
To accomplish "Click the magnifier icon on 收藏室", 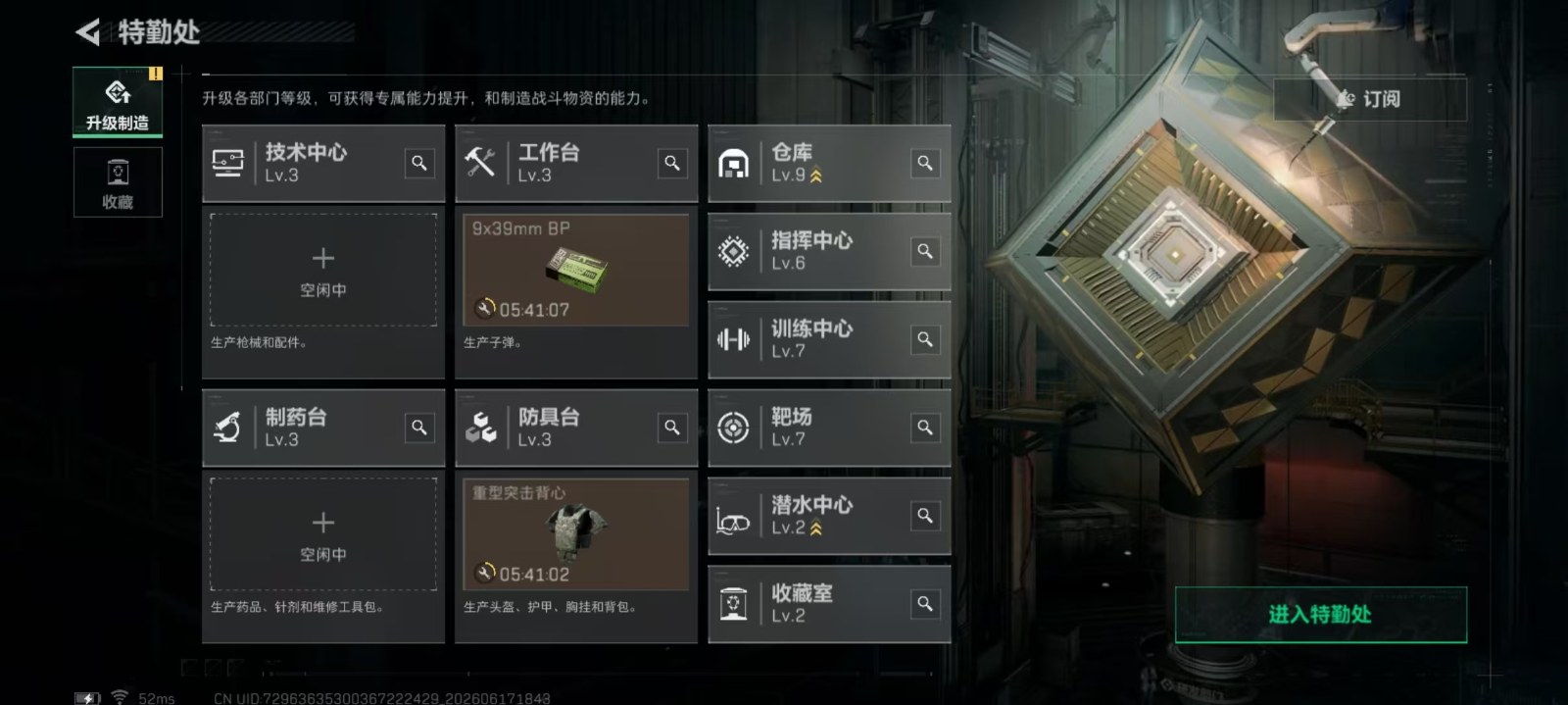I will pyautogui.click(x=925, y=604).
